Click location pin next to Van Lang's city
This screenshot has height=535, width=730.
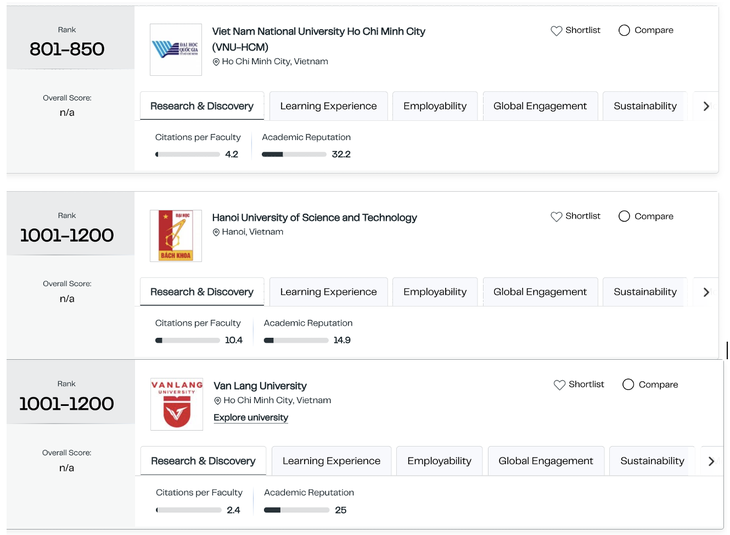click(217, 401)
